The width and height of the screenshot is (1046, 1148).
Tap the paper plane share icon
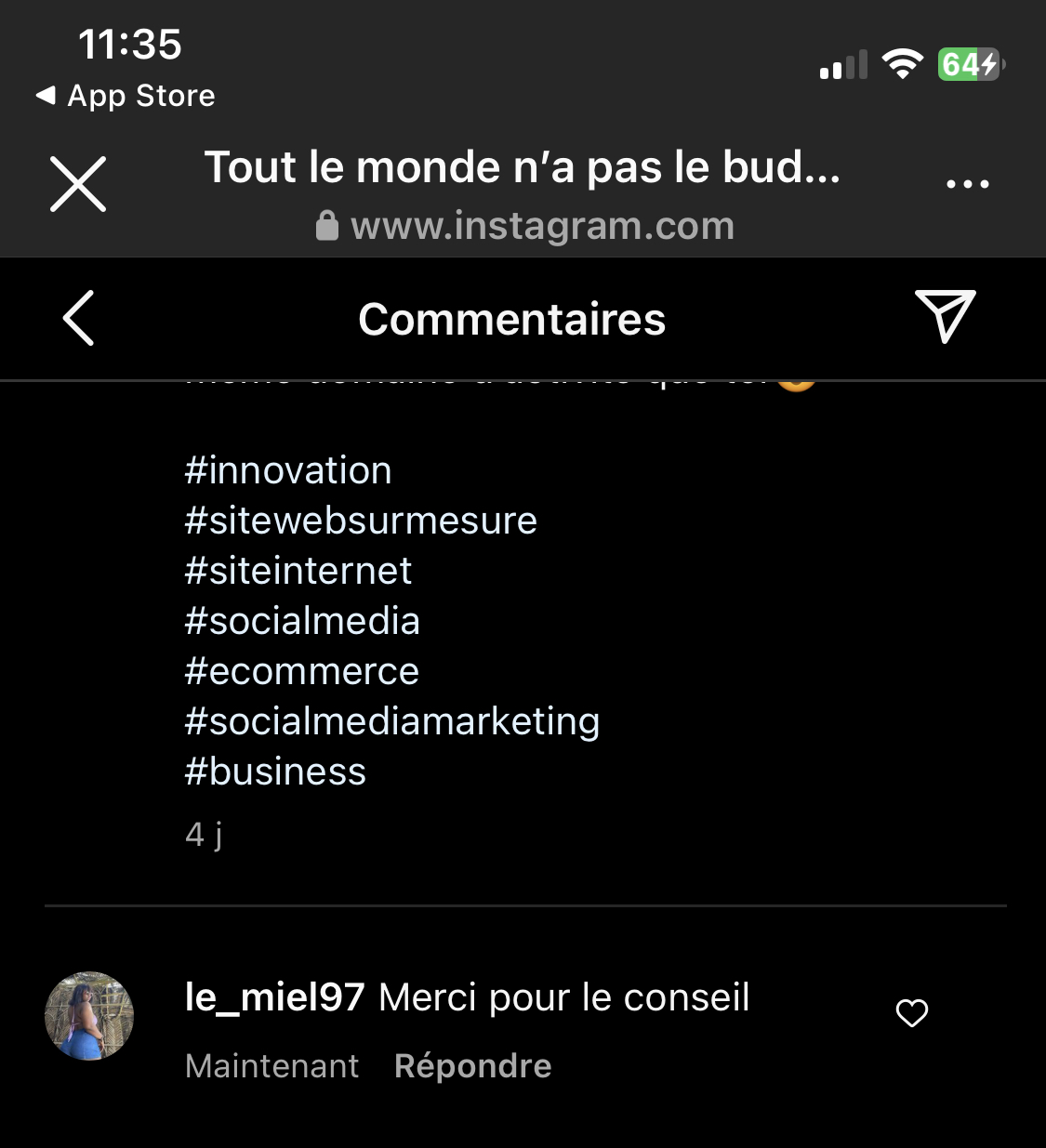945,316
